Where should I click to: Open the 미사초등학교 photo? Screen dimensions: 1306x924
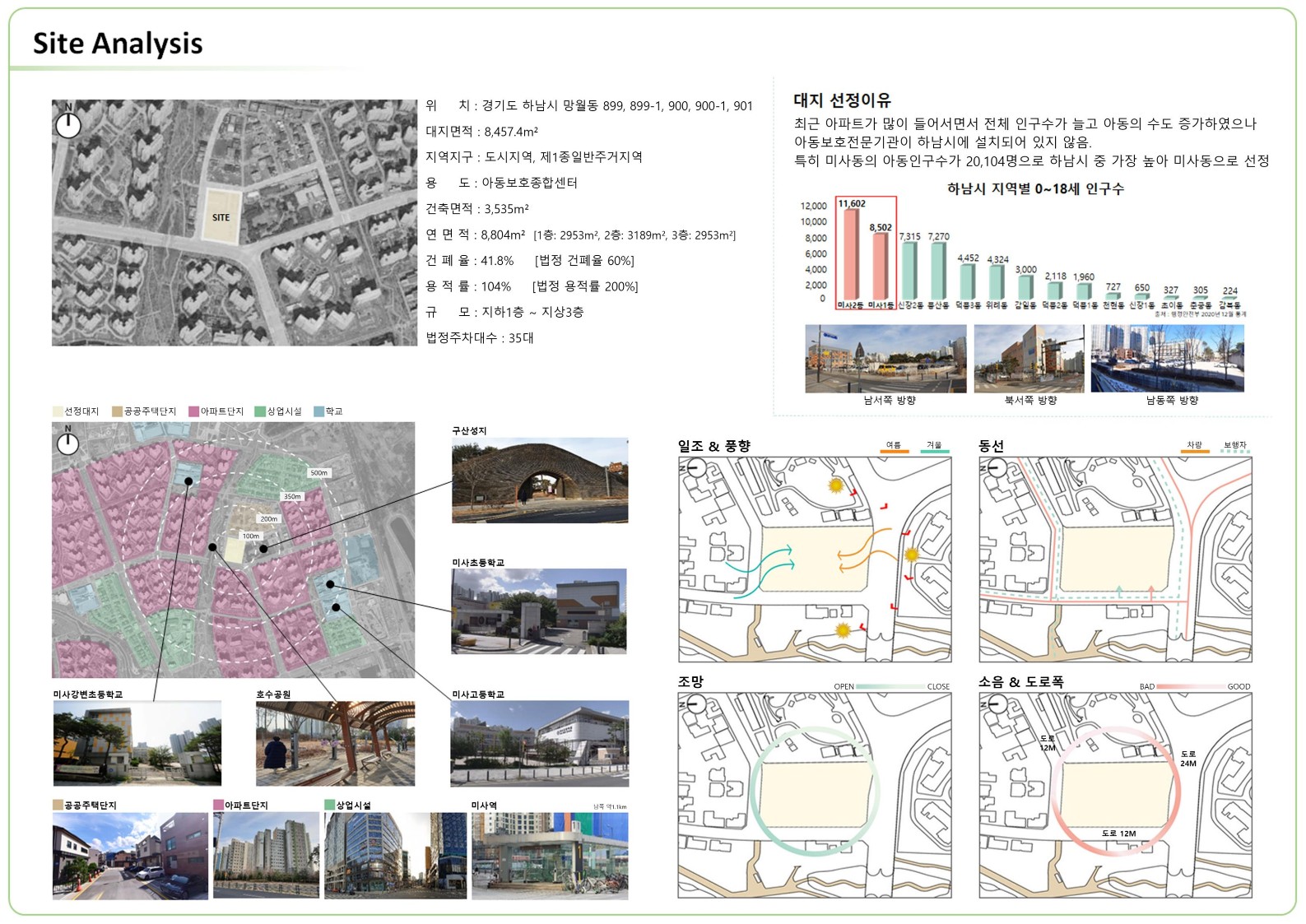[x=538, y=611]
